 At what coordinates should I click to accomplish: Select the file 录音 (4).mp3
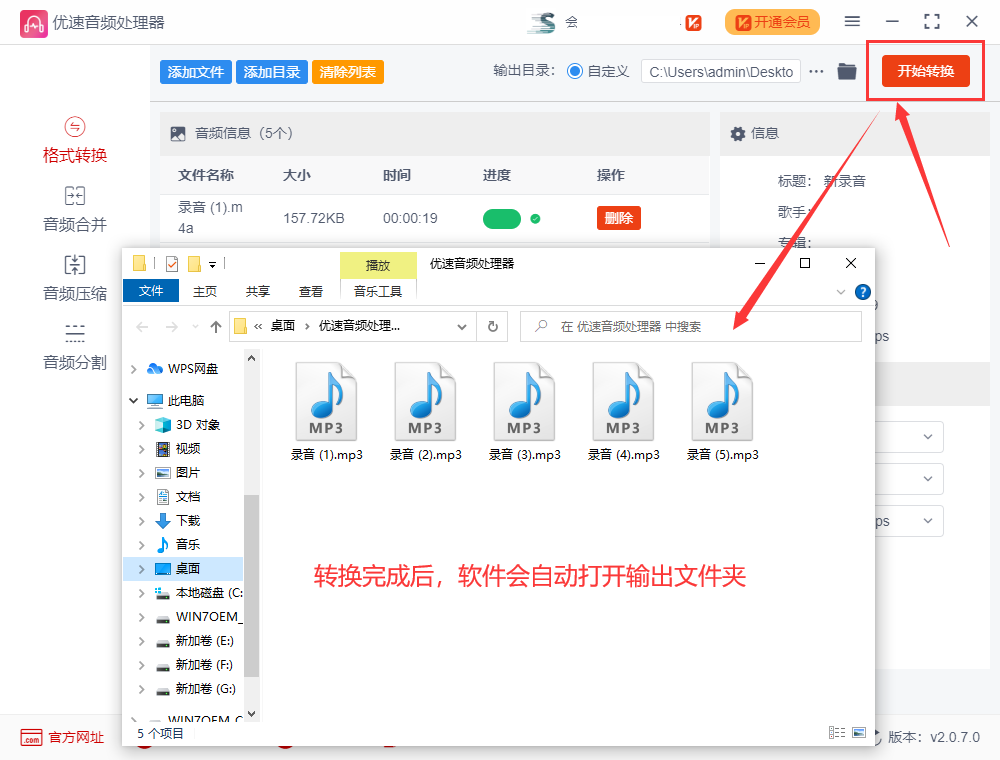point(623,412)
